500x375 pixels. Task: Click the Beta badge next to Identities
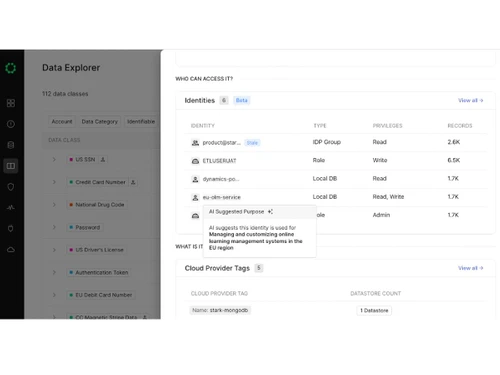click(x=242, y=100)
